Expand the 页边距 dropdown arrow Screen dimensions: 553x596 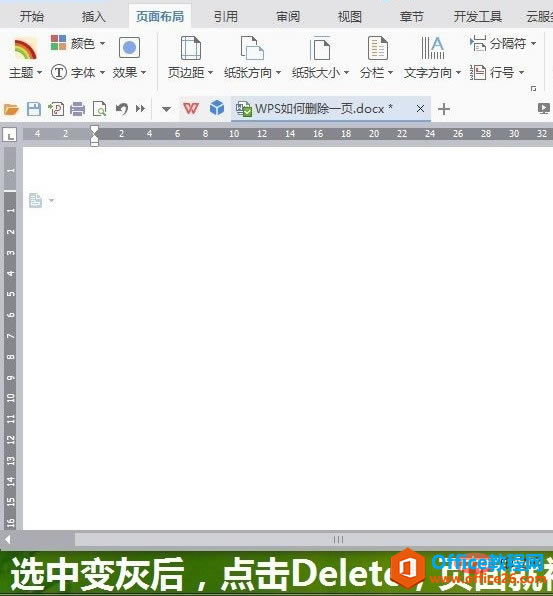coord(210,72)
